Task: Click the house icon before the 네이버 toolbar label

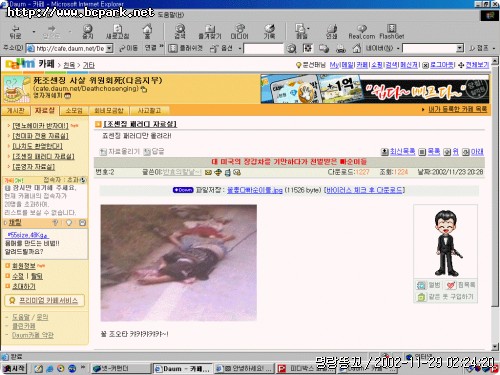Action: [x=357, y=49]
